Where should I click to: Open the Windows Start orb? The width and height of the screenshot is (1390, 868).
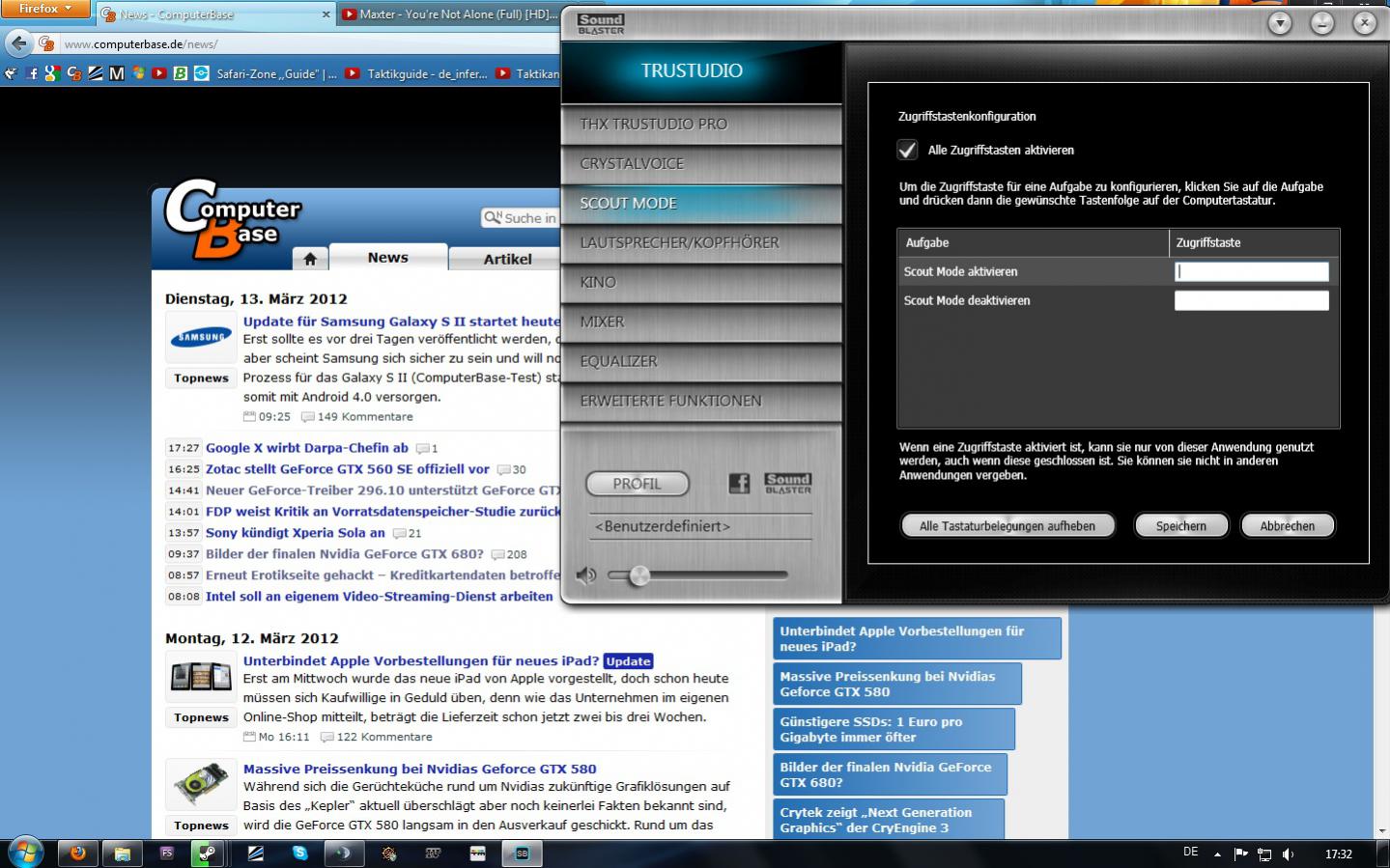tap(24, 853)
